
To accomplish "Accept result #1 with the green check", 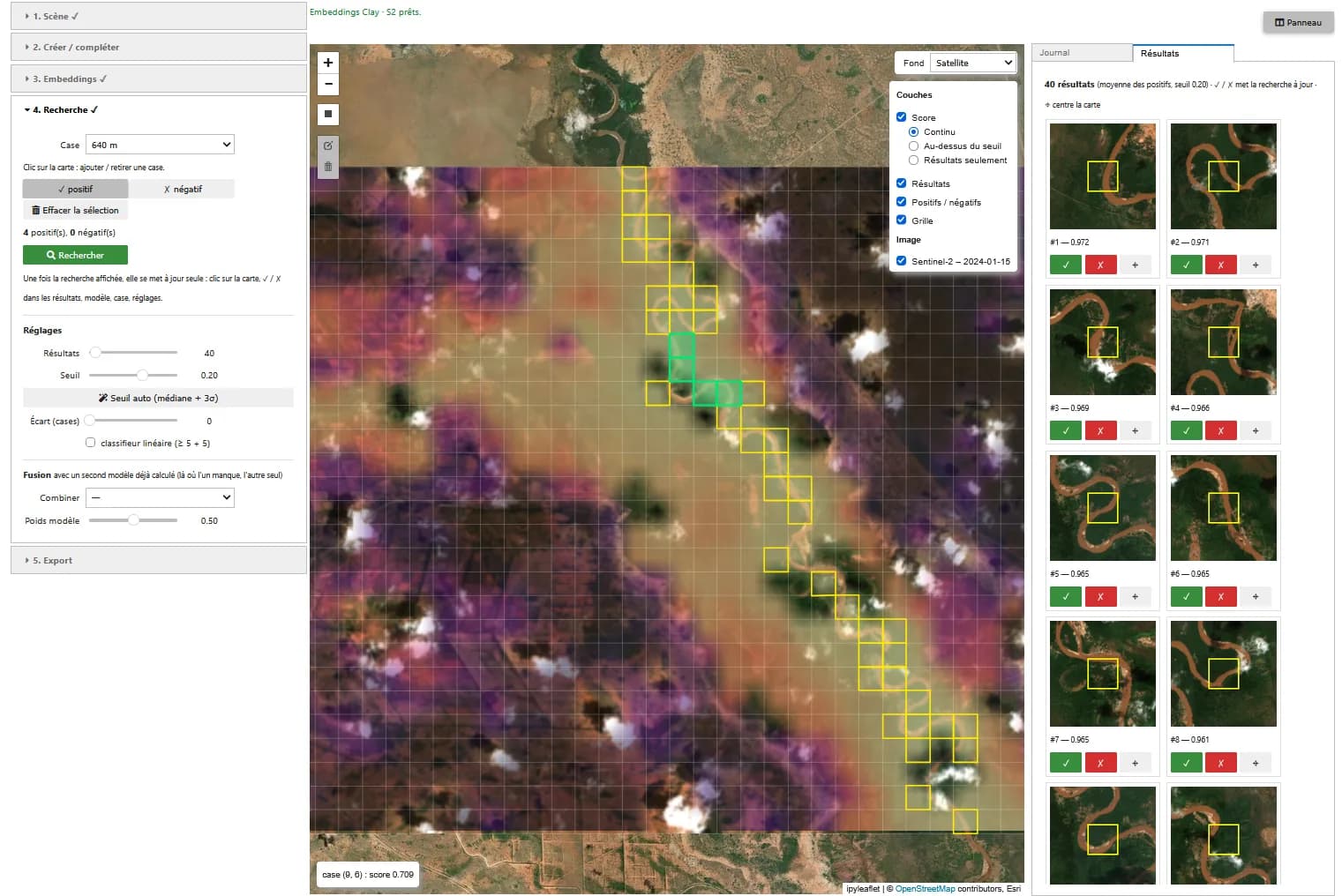I will click(x=1066, y=265).
